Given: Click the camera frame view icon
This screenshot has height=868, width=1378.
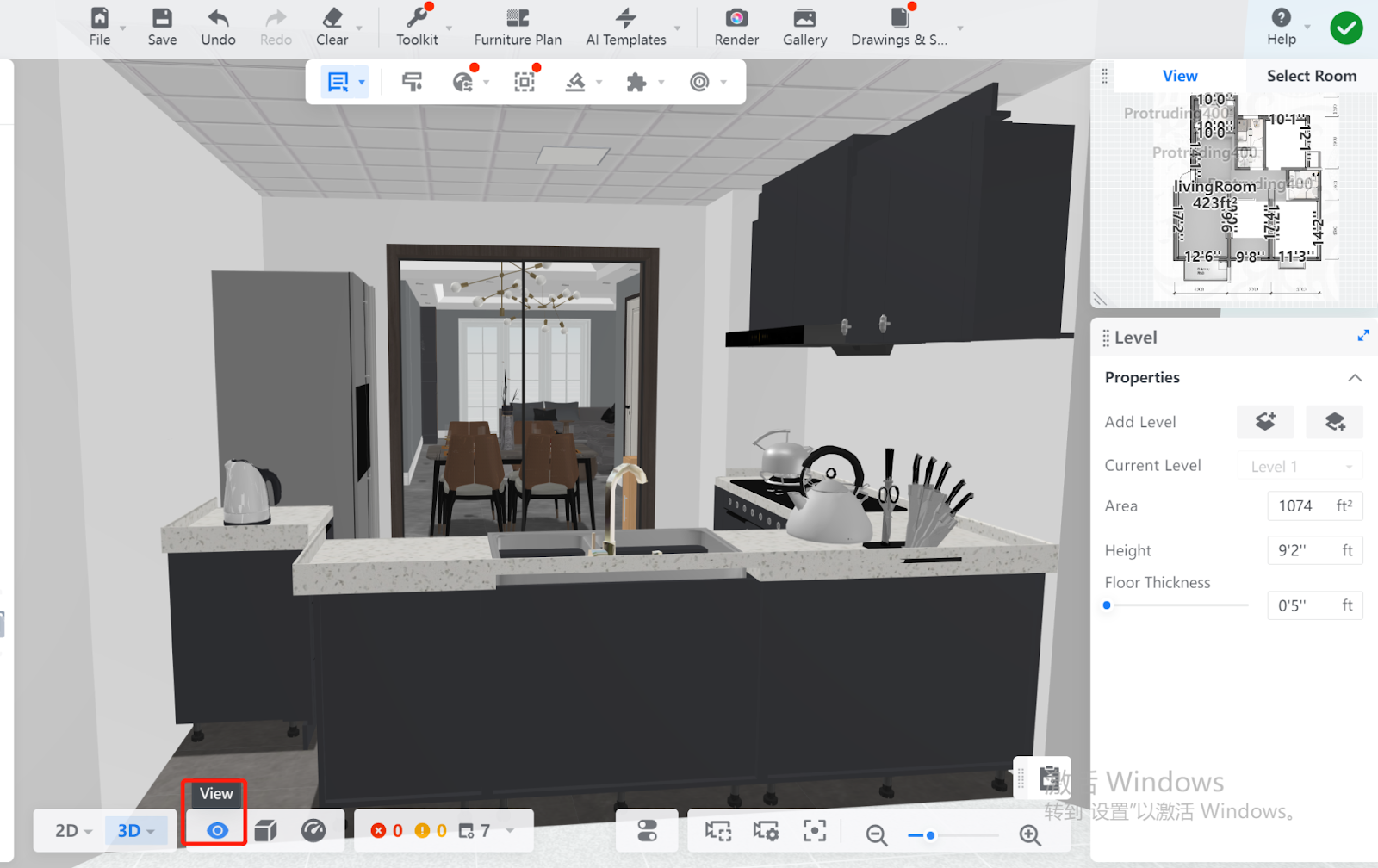Looking at the screenshot, I should tap(717, 831).
